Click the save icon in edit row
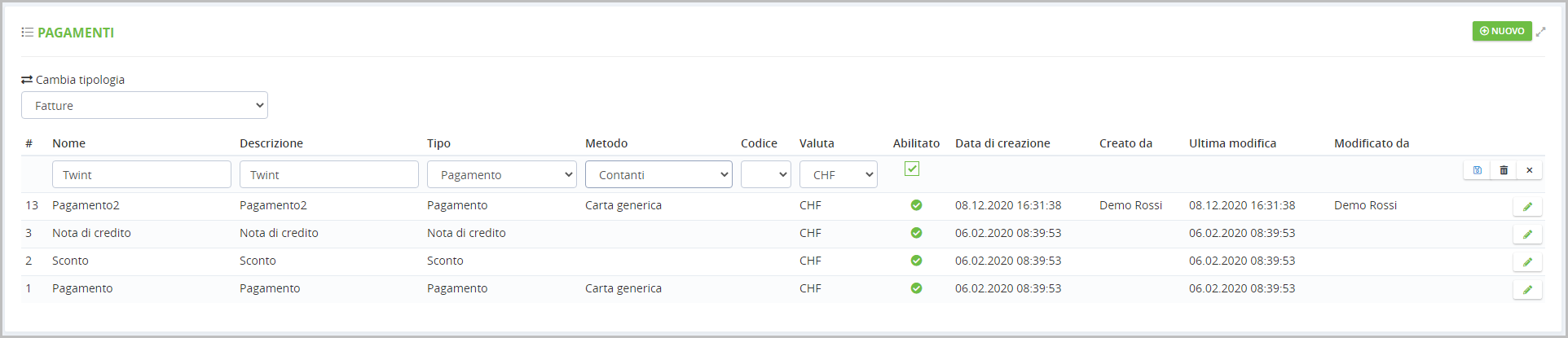The width and height of the screenshot is (1568, 338). tap(1477, 170)
